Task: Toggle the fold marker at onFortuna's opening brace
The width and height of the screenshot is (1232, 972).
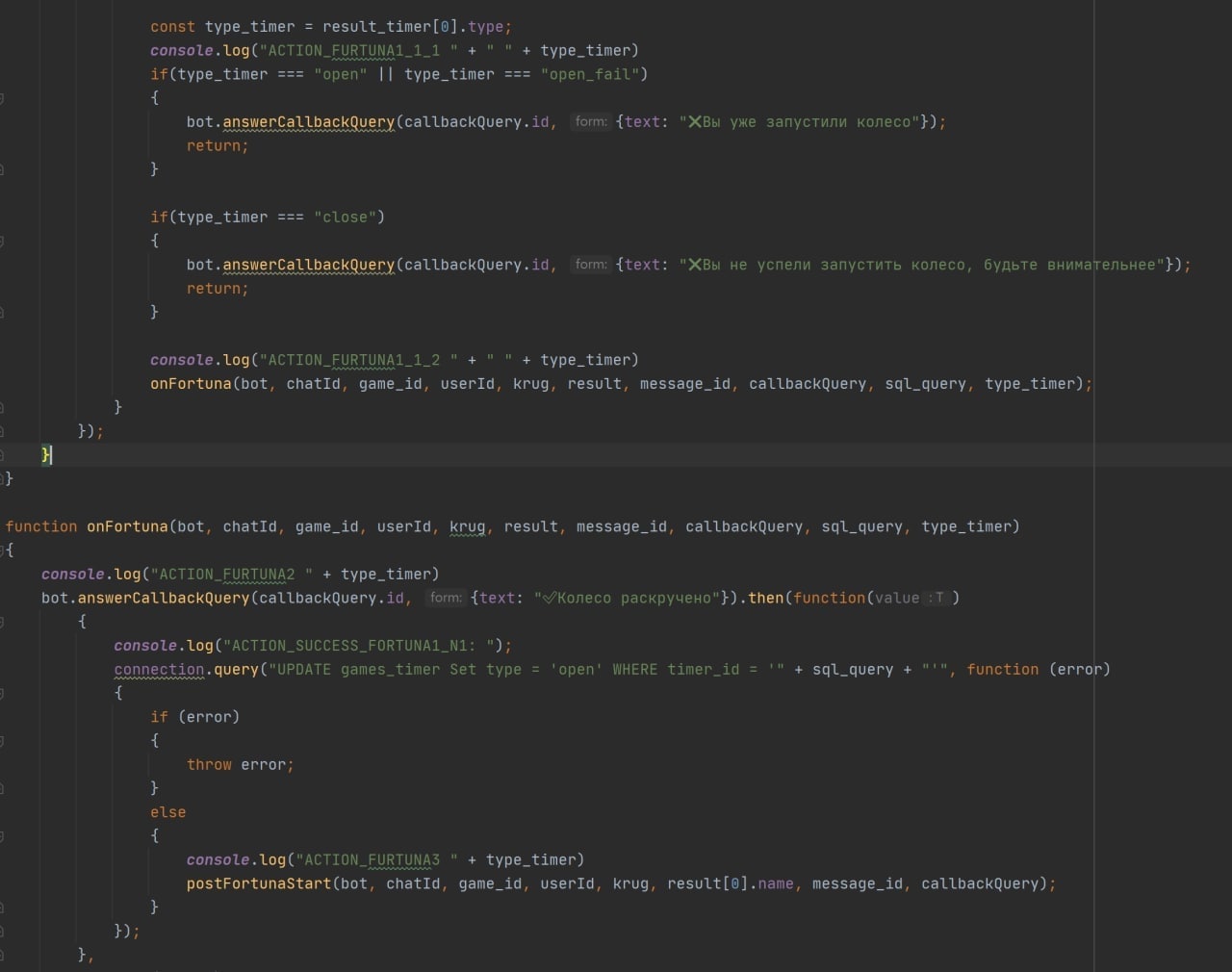Action: pos(3,550)
